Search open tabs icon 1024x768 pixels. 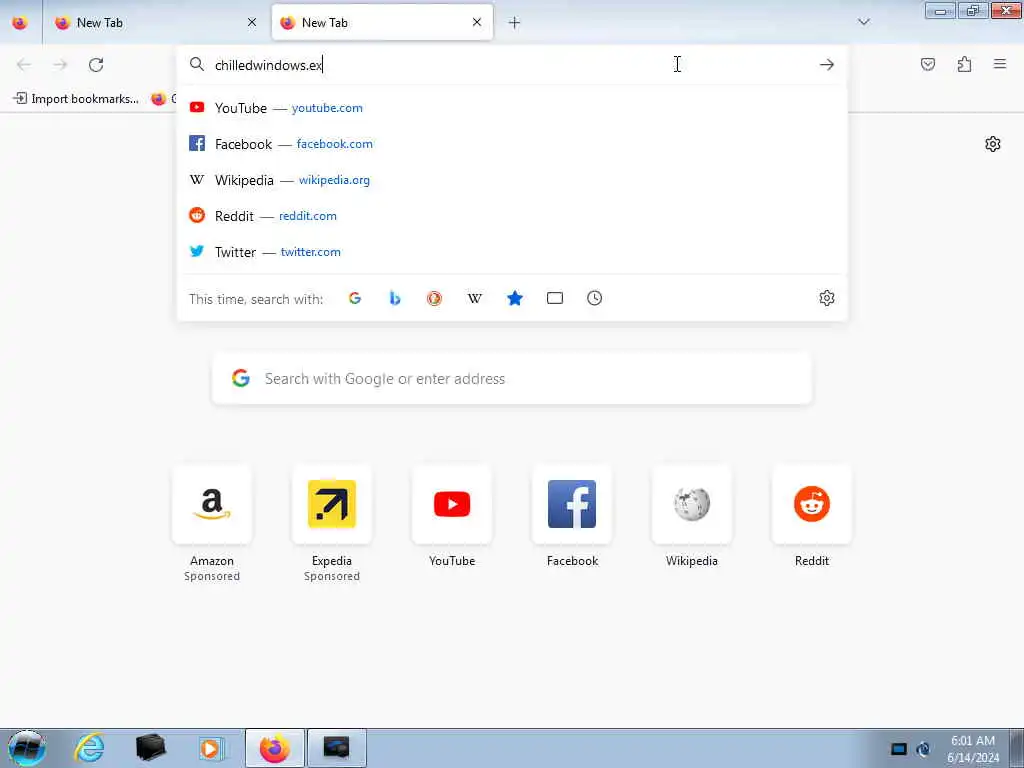554,298
